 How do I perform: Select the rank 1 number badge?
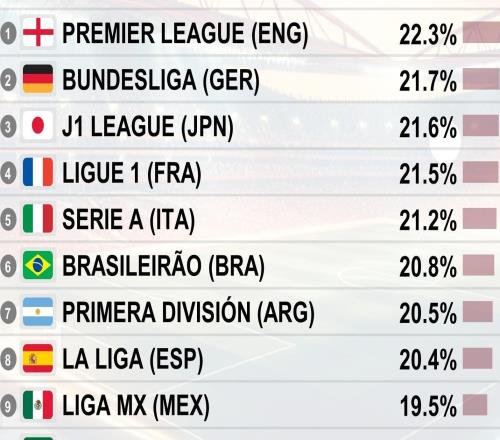[x=8, y=33]
